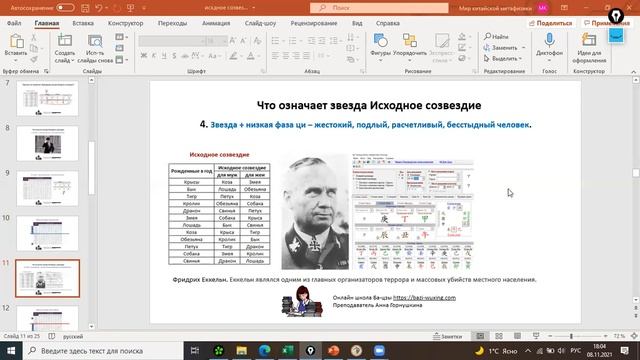This screenshot has width=640, height=360.
Task: Open the Упорядочить arrange menu
Action: click(x=410, y=48)
